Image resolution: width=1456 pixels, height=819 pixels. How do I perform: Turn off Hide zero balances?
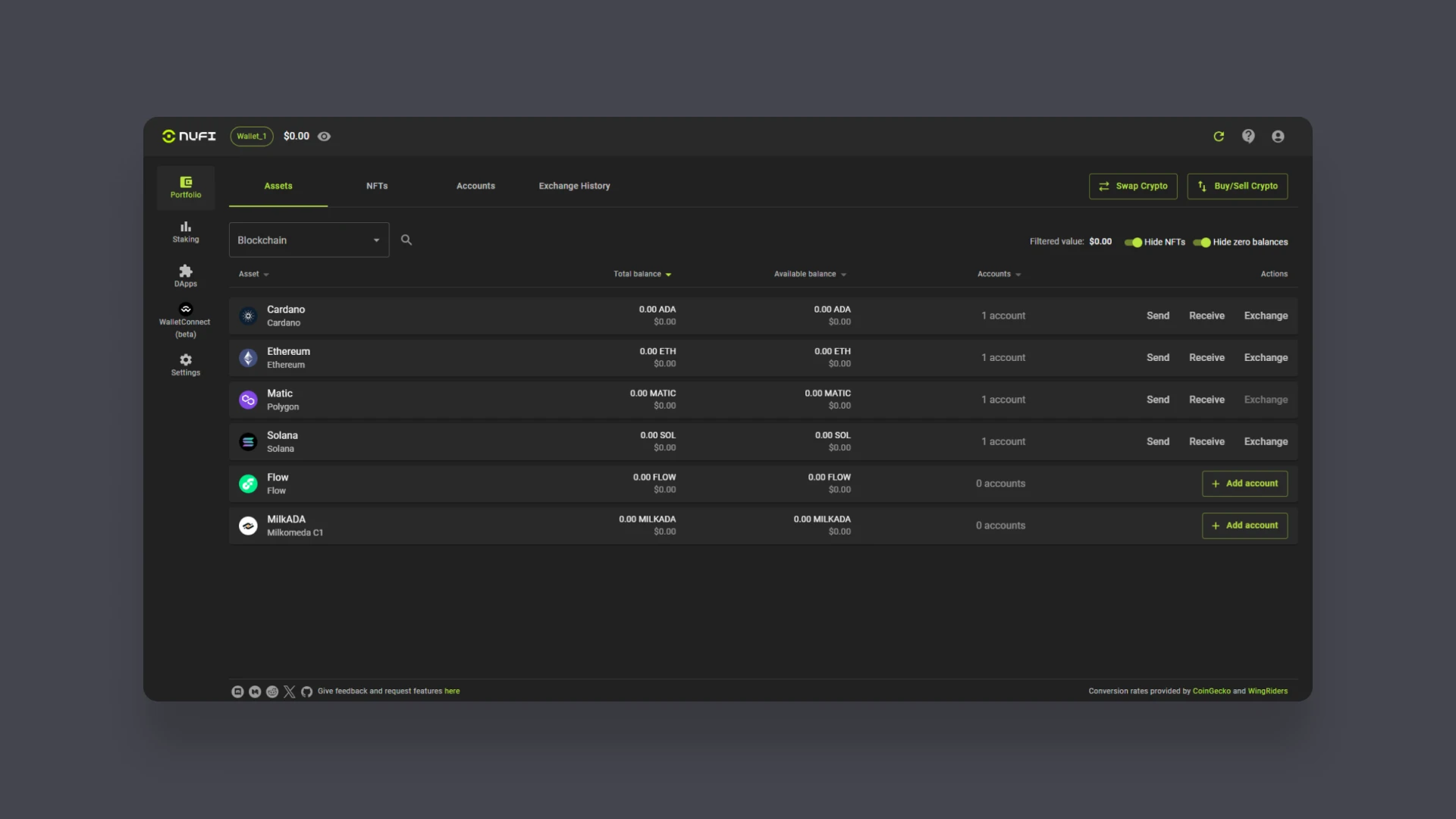pyautogui.click(x=1202, y=243)
